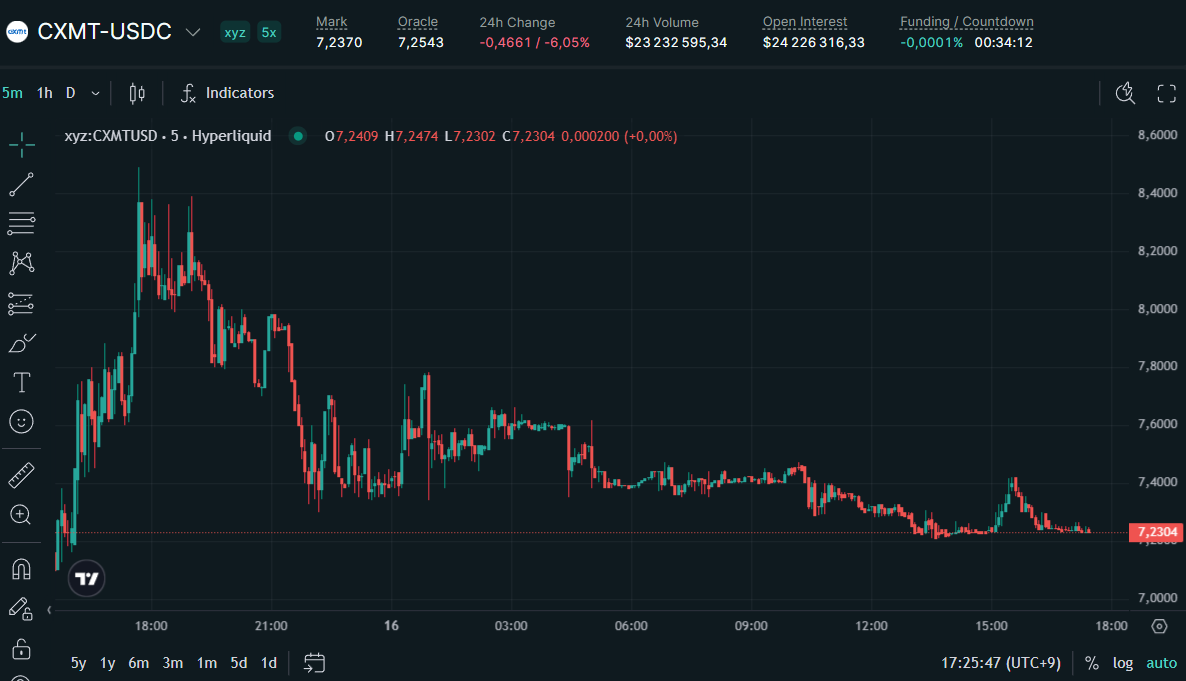Activate the zoom in tool

pos(21,515)
